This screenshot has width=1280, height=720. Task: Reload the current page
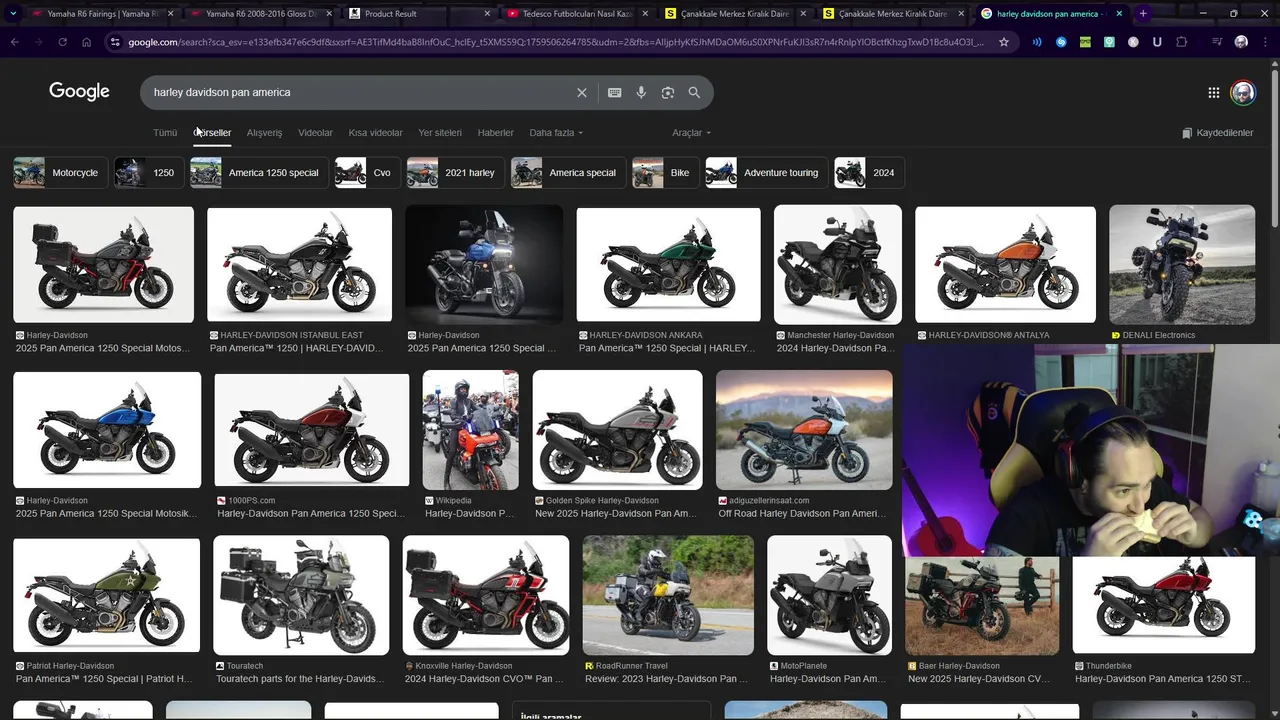pyautogui.click(x=62, y=42)
